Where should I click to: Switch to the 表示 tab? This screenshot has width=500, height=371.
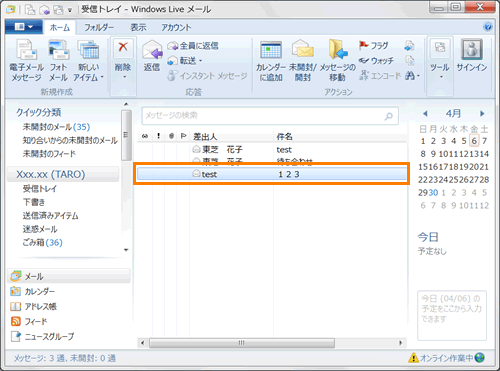[x=138, y=27]
